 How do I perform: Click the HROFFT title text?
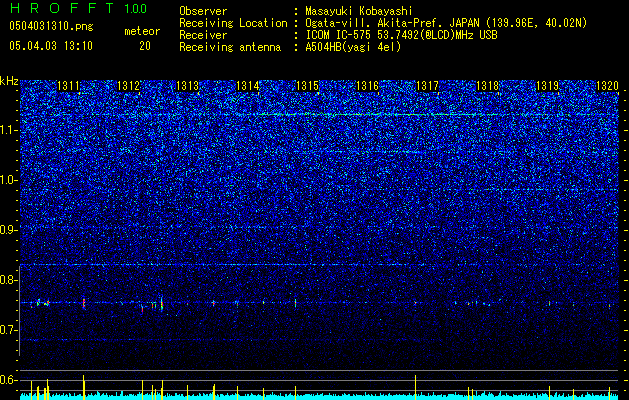click(62, 8)
